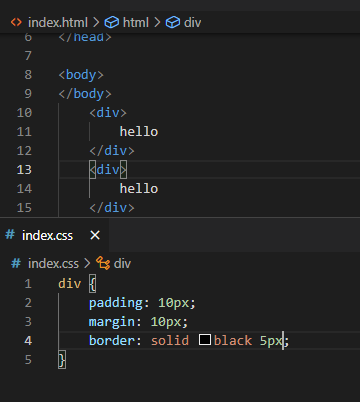Click line number 13 in index.html

pos(24,170)
